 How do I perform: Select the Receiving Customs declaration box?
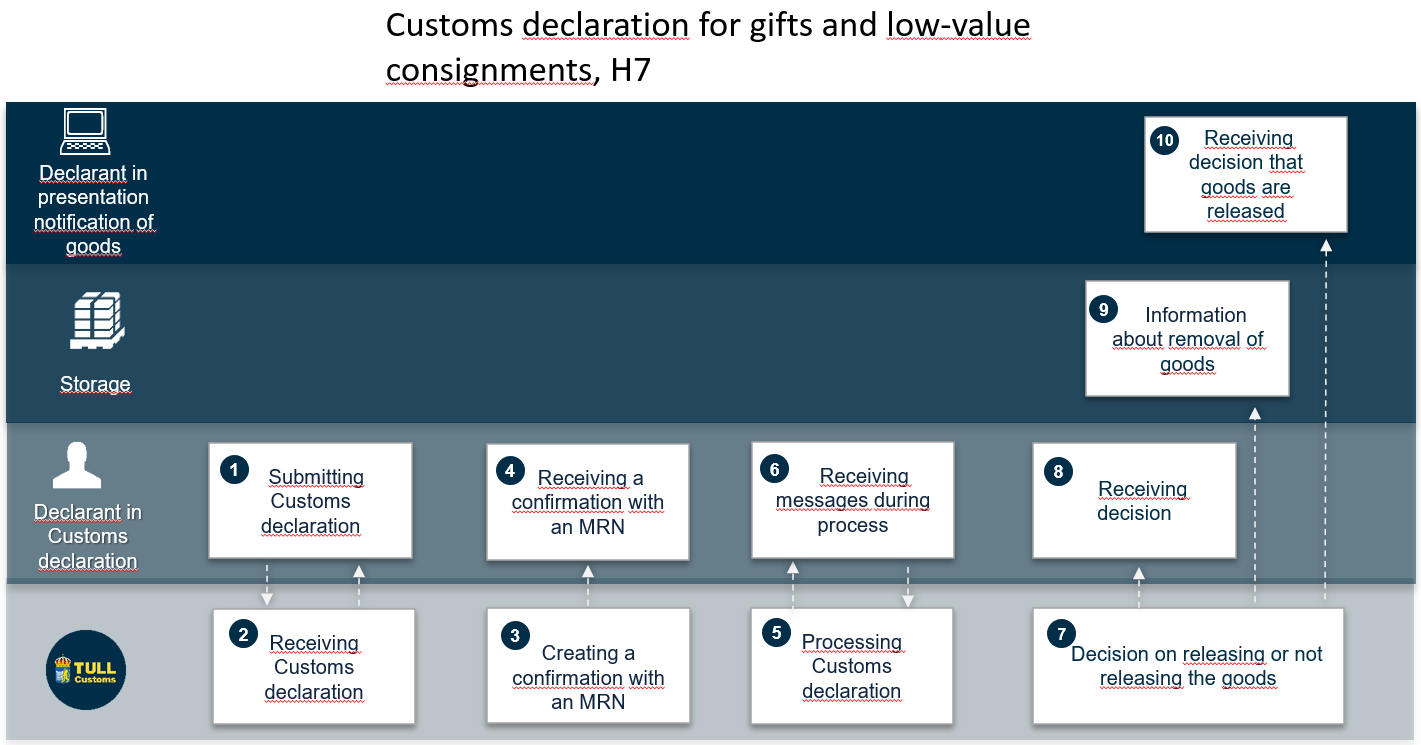click(x=314, y=666)
